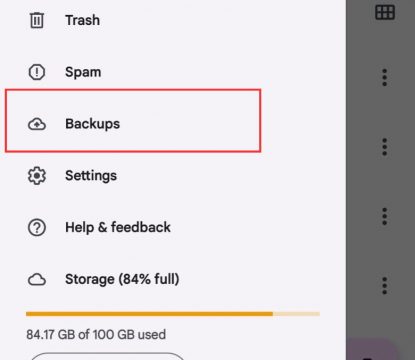Viewport: 415px width, 360px height.
Task: Click the Trash bin icon
Action: [37, 20]
